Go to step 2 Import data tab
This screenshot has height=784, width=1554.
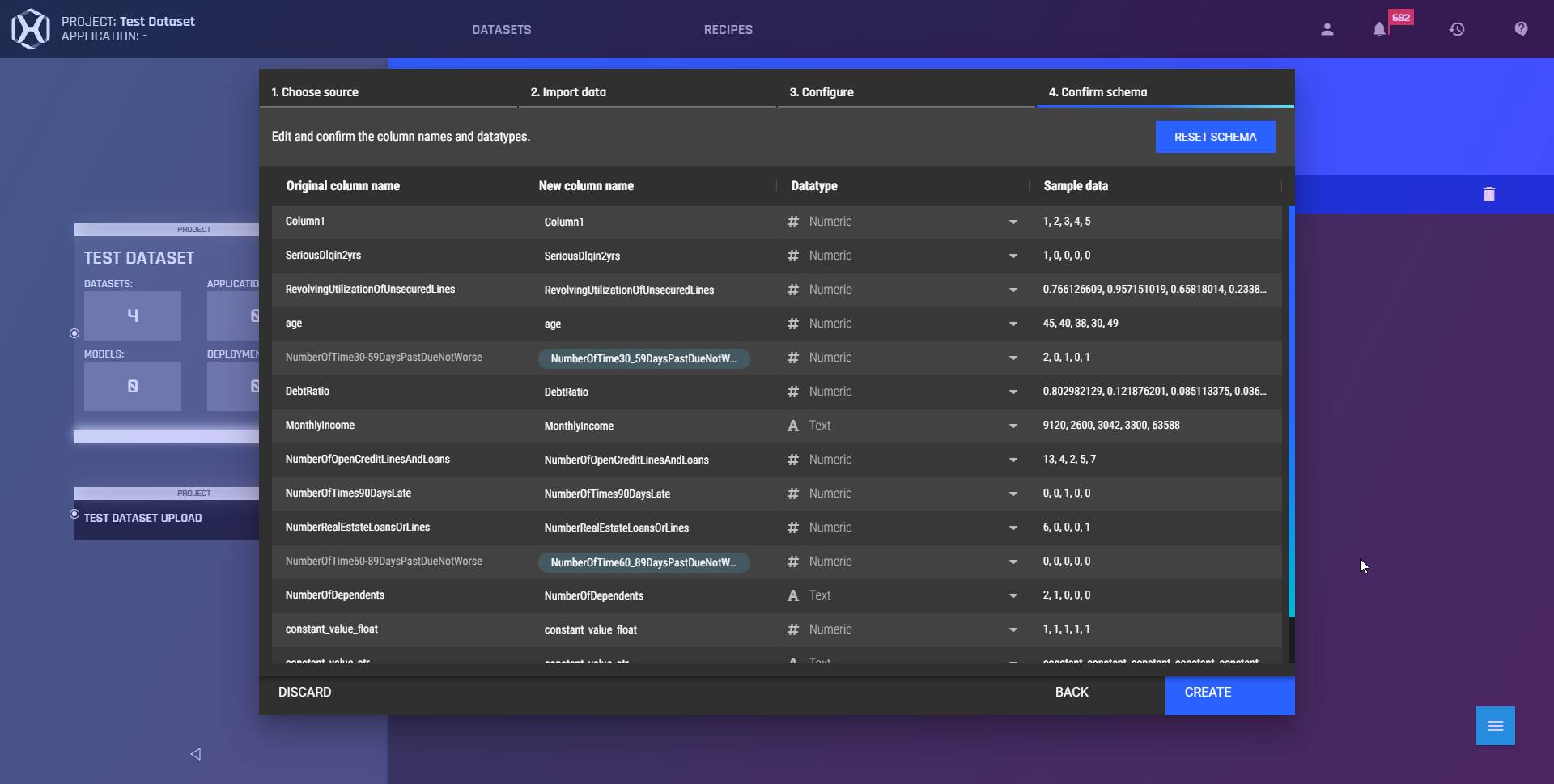pyautogui.click(x=647, y=92)
